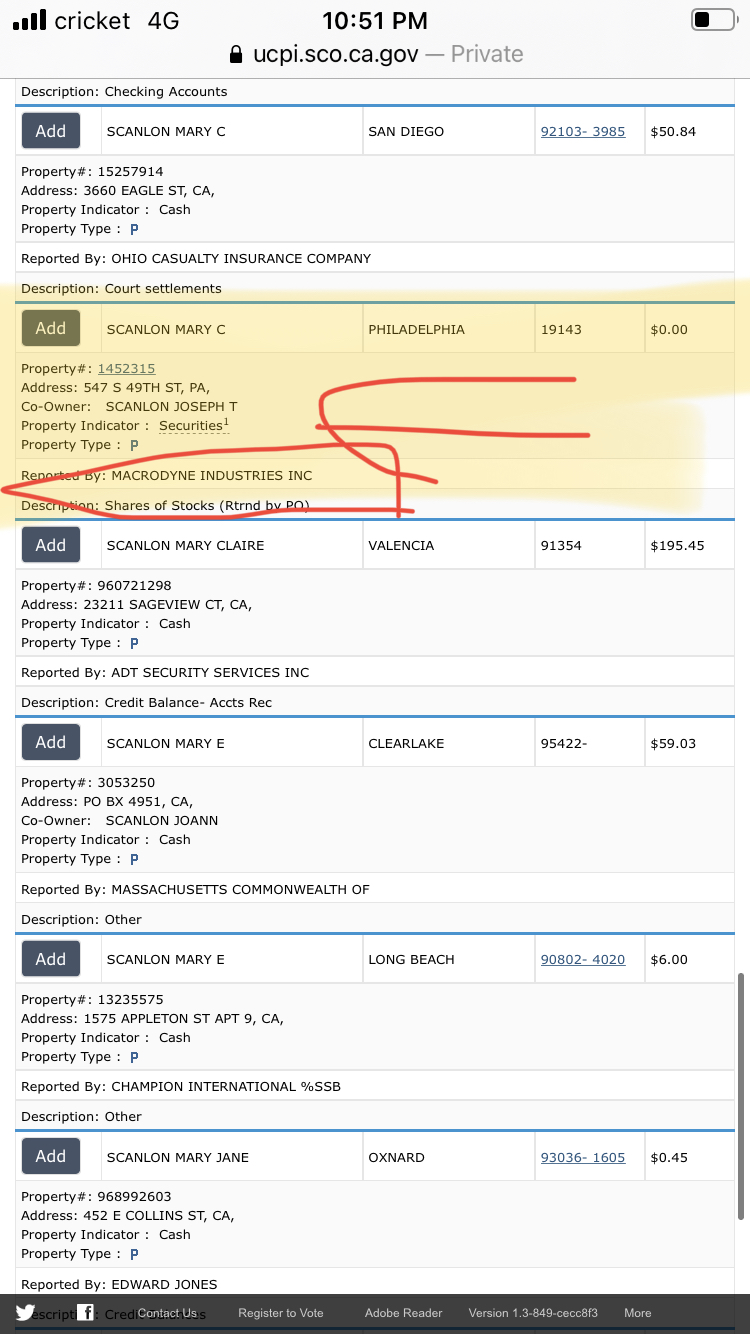The image size is (750, 1334).
Task: Select Reported By CHAMPION INTERNATIONAL %SSB
Action: [181, 1086]
